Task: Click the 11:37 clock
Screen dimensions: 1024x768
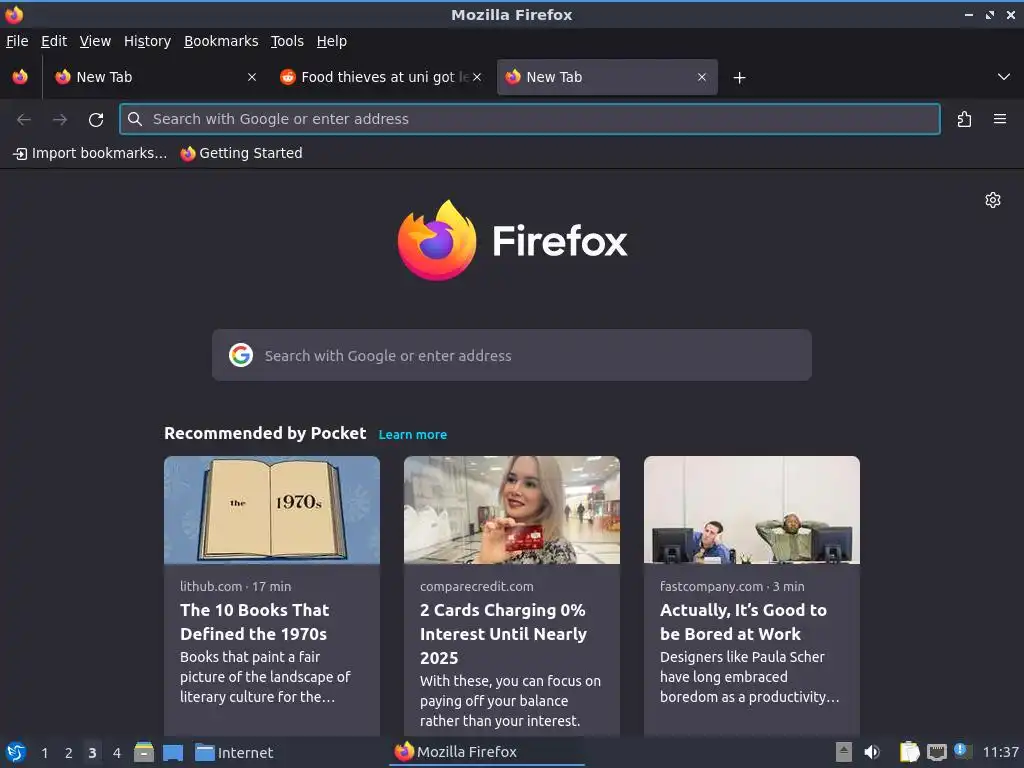Action: coord(1000,752)
